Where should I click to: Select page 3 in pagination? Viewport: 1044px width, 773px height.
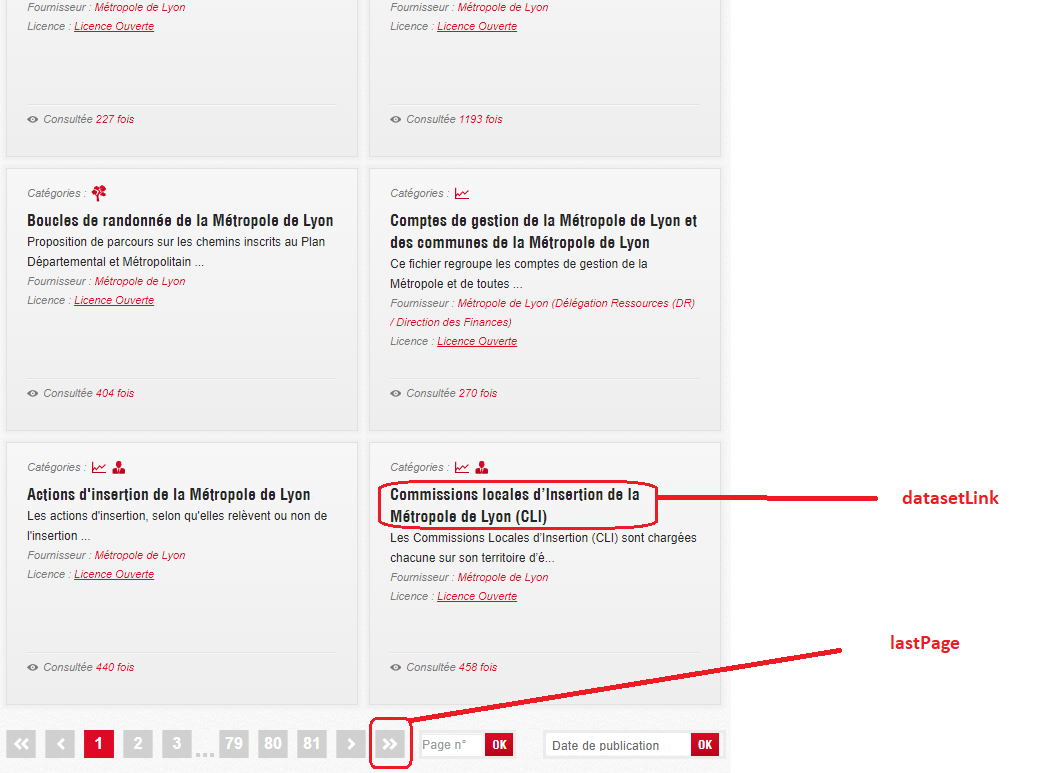coord(176,744)
